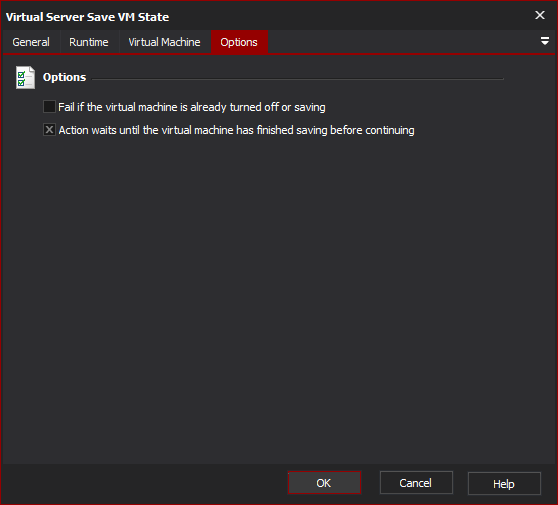Open documentation via the Help button

[504, 484]
